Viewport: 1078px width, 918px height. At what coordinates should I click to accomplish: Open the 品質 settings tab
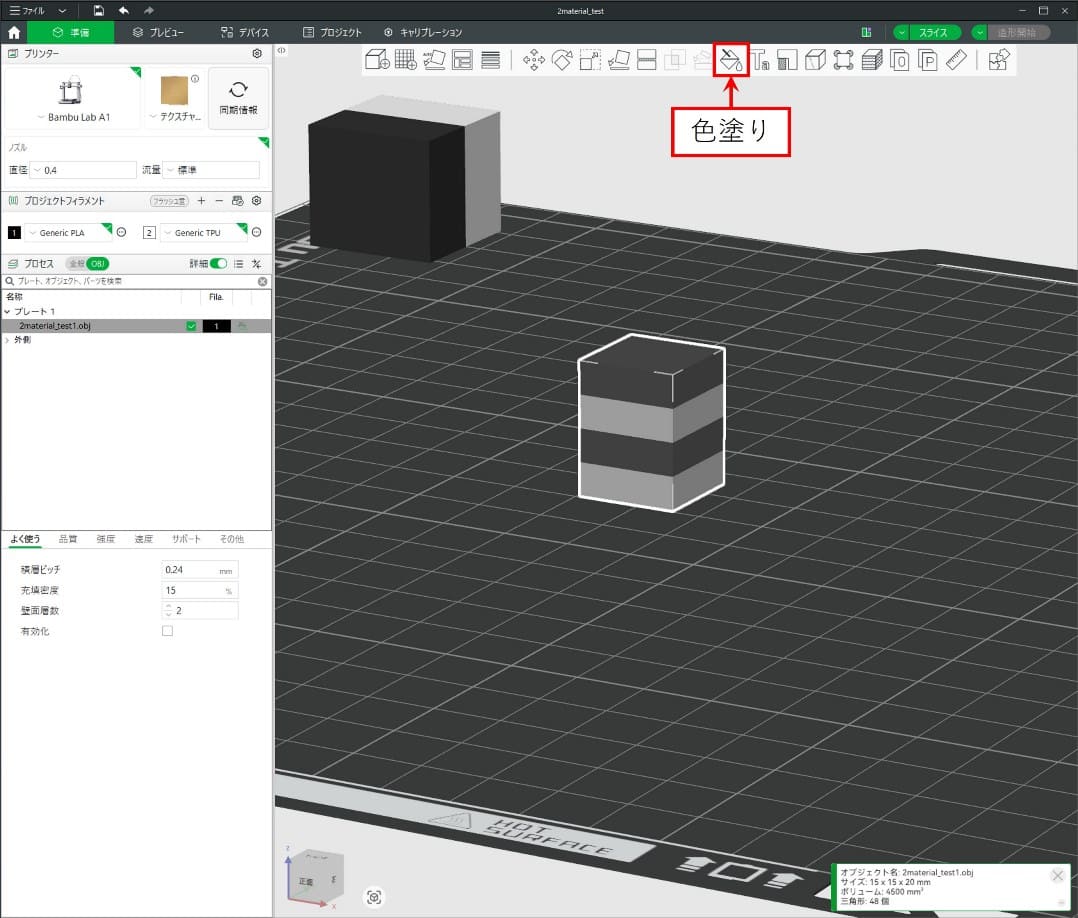coord(68,539)
